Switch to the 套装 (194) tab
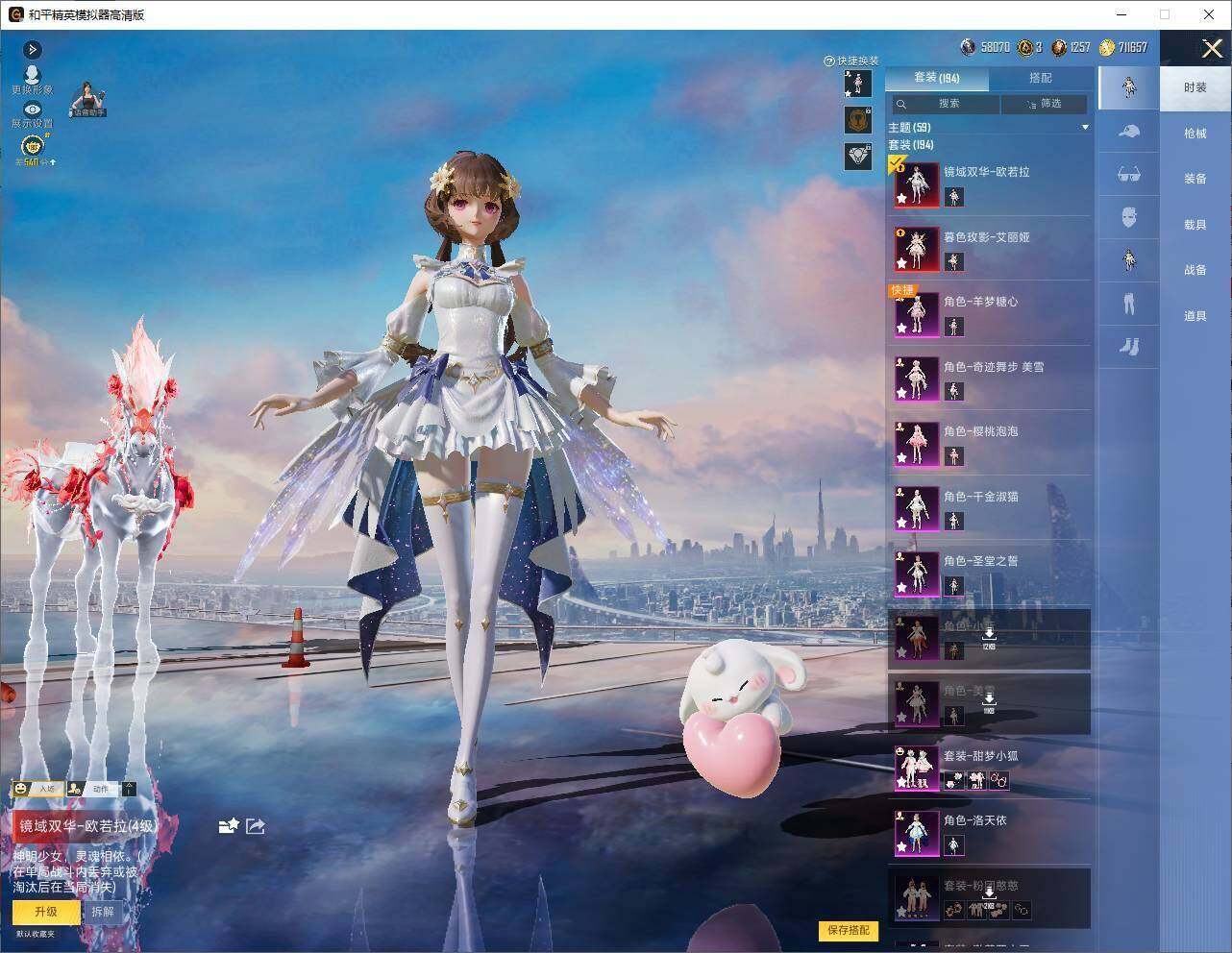The width and height of the screenshot is (1232, 953). coord(936,78)
